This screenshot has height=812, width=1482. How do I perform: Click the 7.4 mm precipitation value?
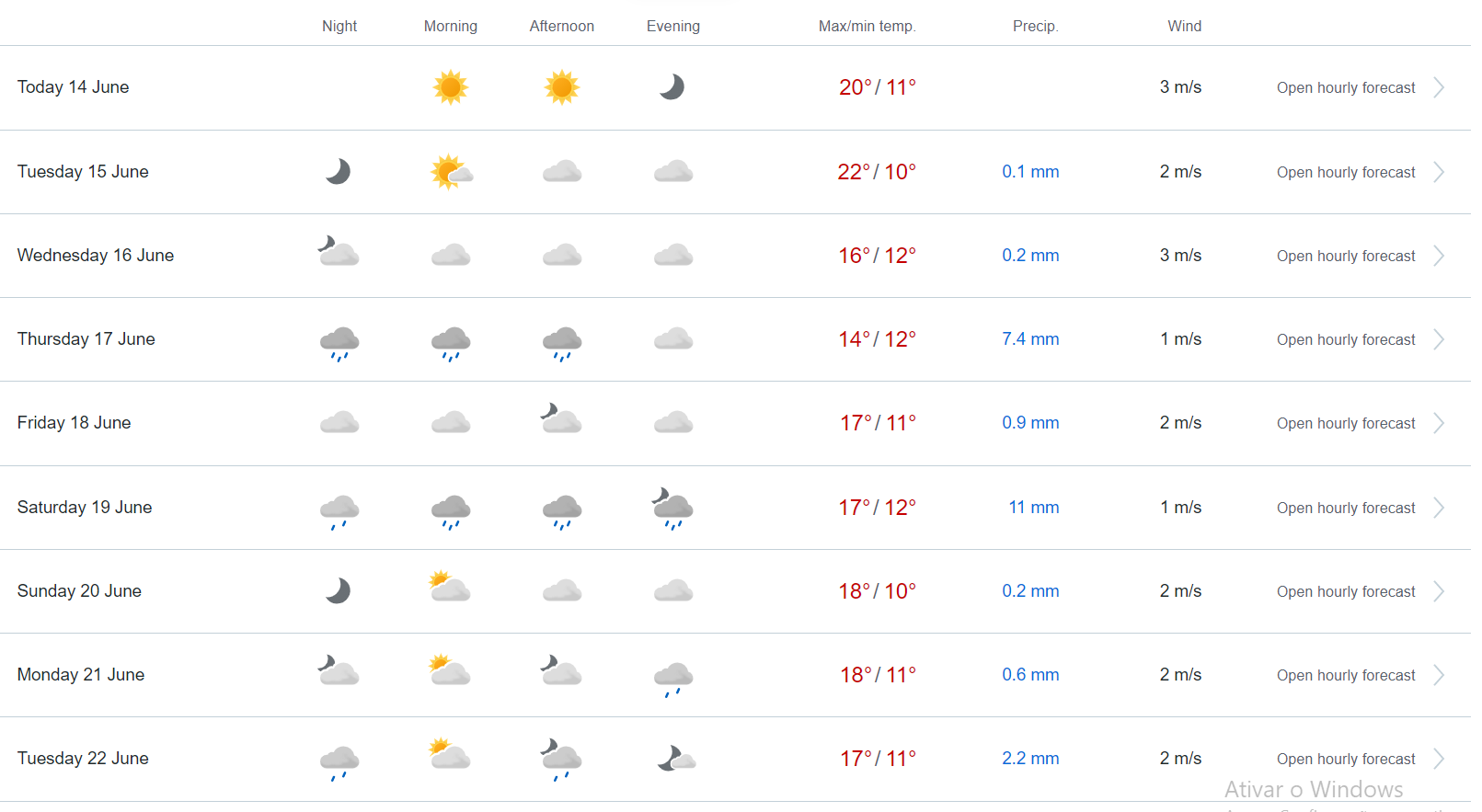coord(1030,339)
